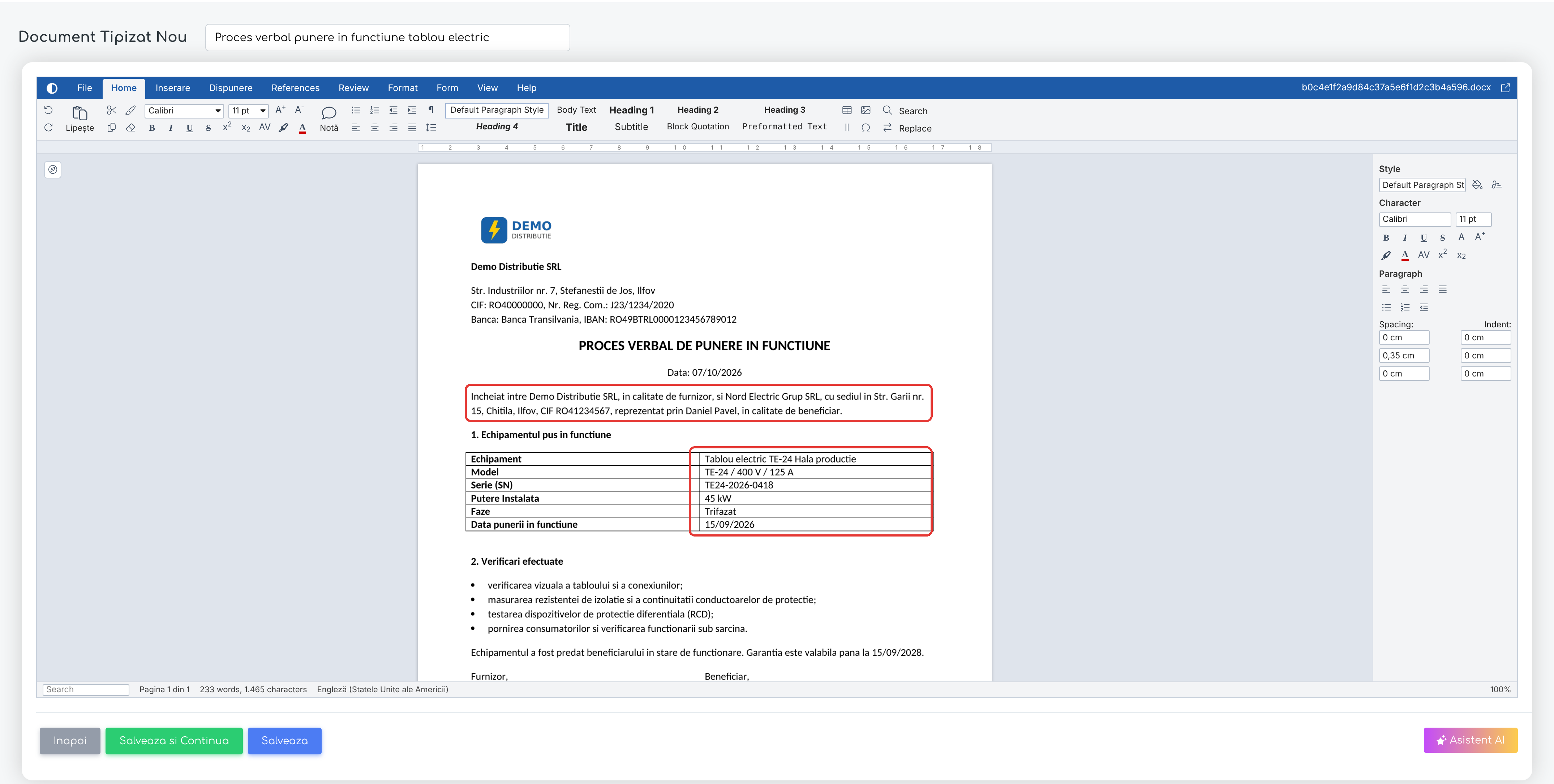Open the Calibri font name dropdown in toolbar
Viewport: 1554px width, 784px height.
coord(184,110)
